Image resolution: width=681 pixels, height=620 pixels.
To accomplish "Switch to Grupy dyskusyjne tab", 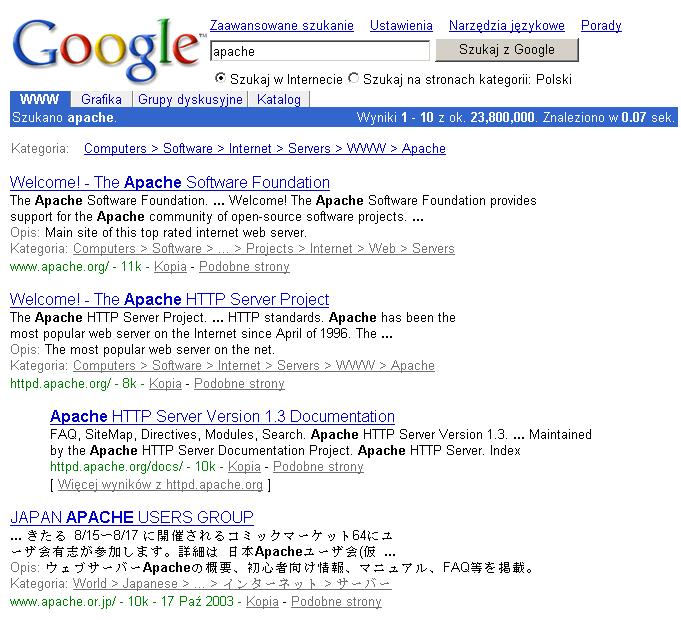I will coord(190,99).
